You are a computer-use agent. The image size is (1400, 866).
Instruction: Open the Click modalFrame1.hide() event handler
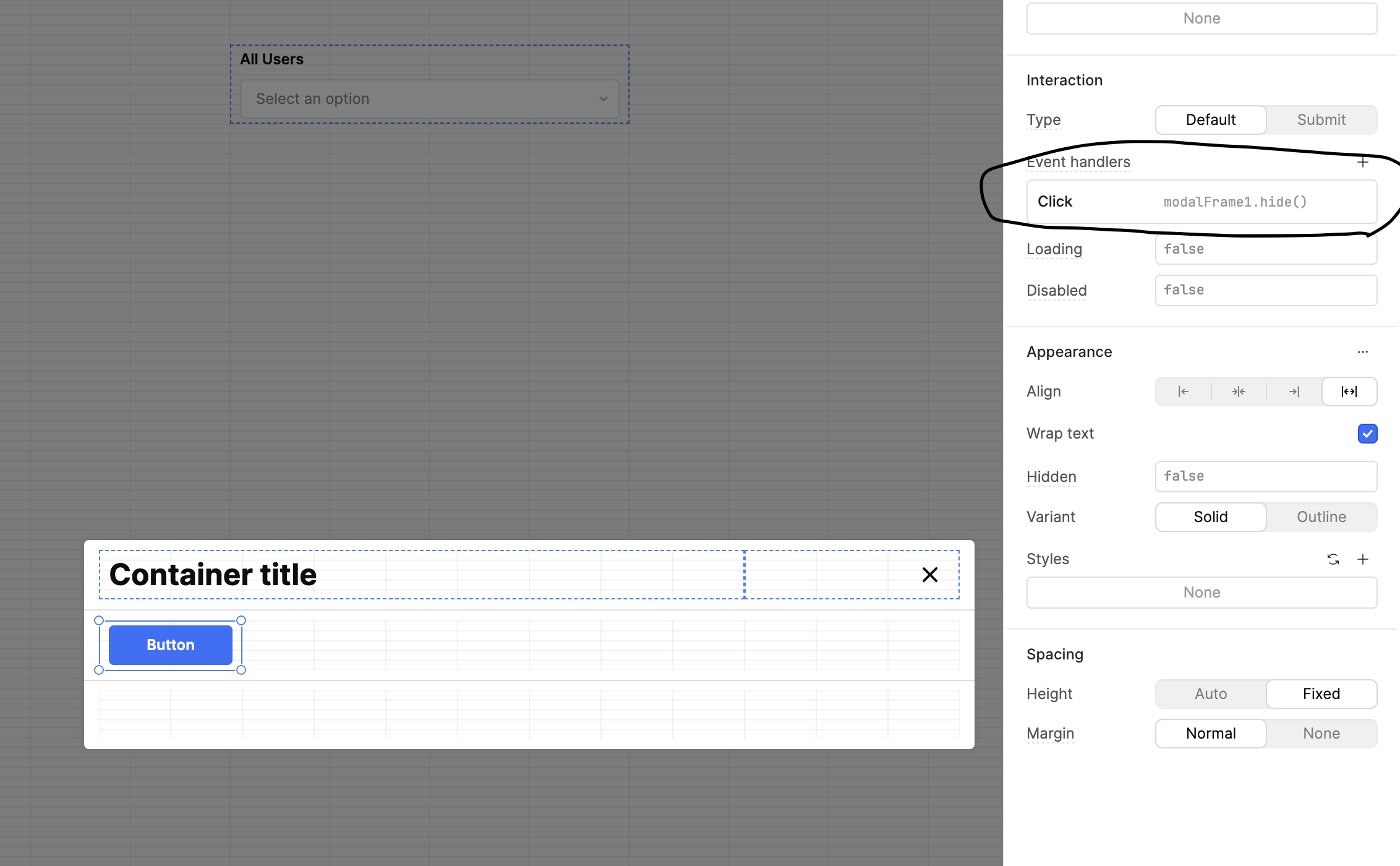pyautogui.click(x=1201, y=202)
